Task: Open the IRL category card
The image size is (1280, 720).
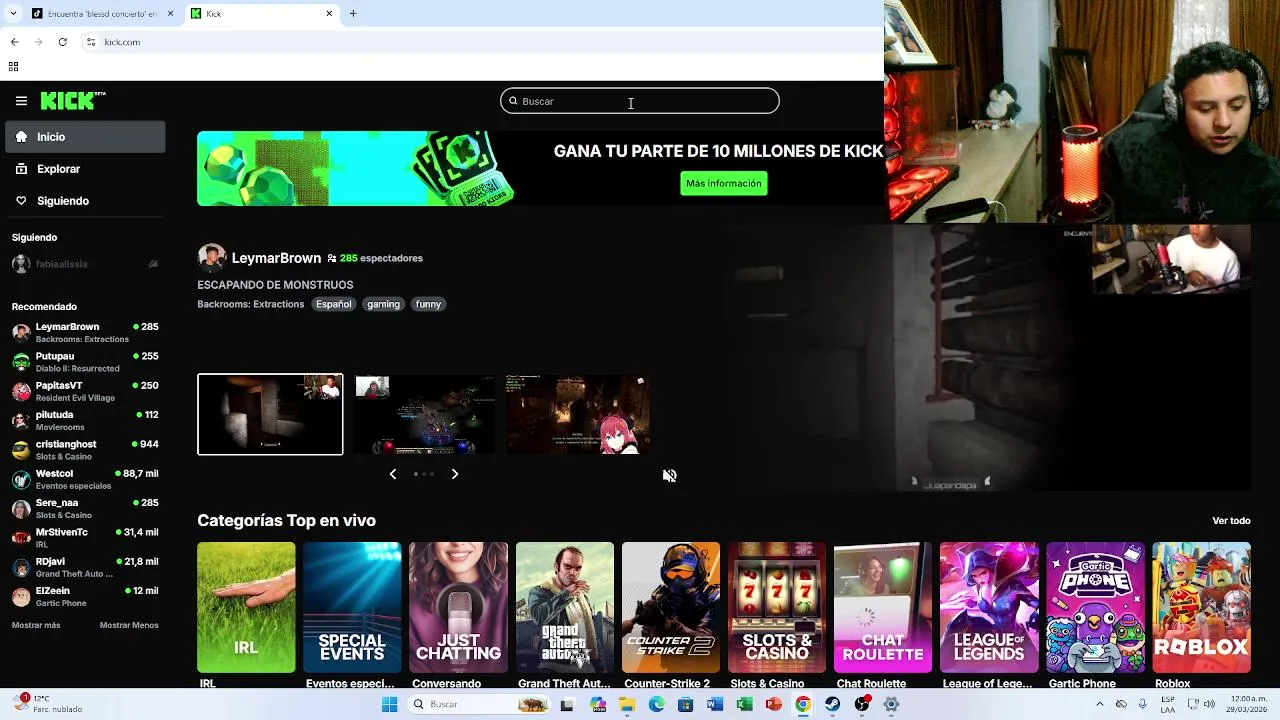Action: [246, 607]
